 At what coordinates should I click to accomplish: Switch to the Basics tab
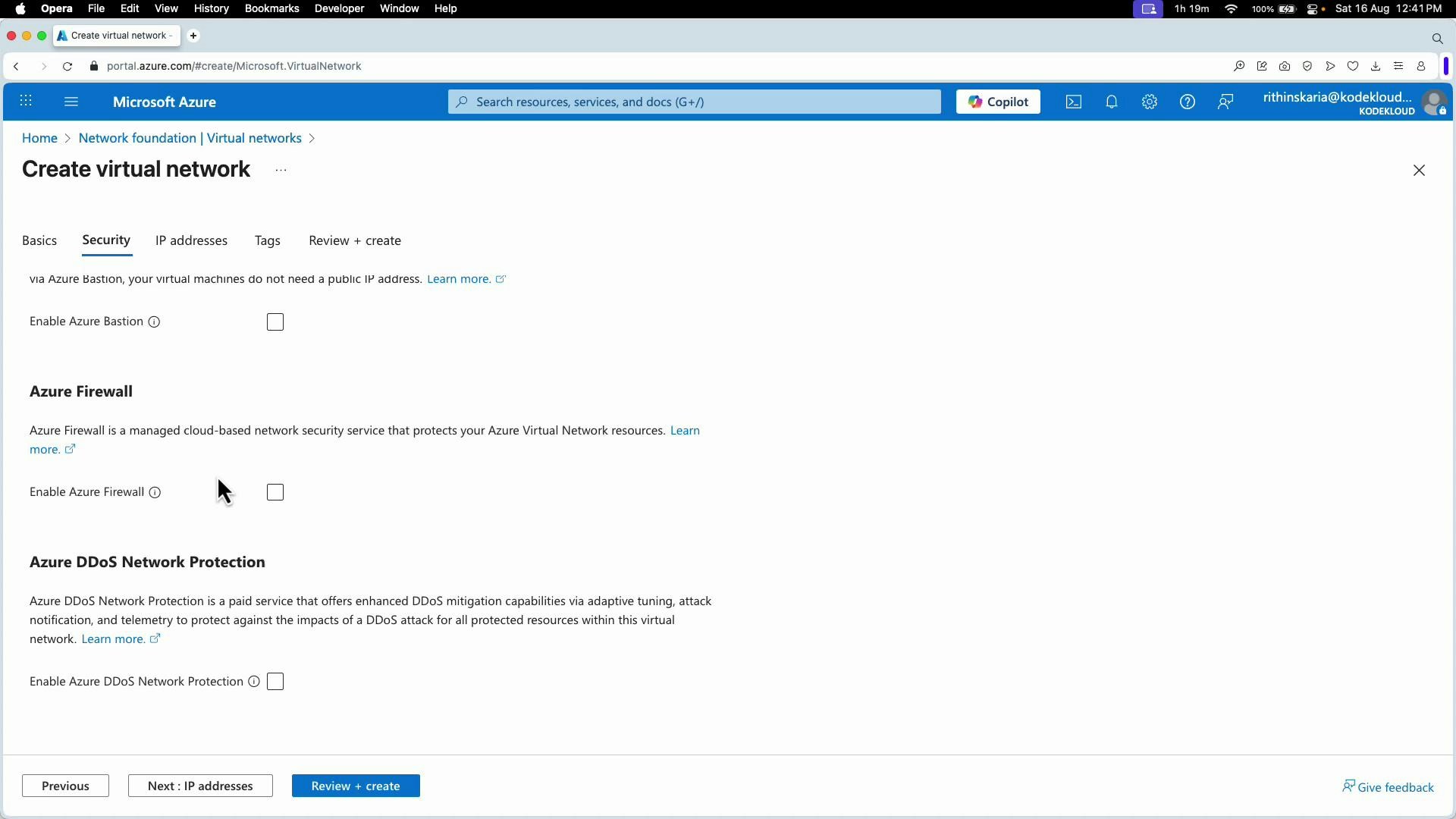39,240
